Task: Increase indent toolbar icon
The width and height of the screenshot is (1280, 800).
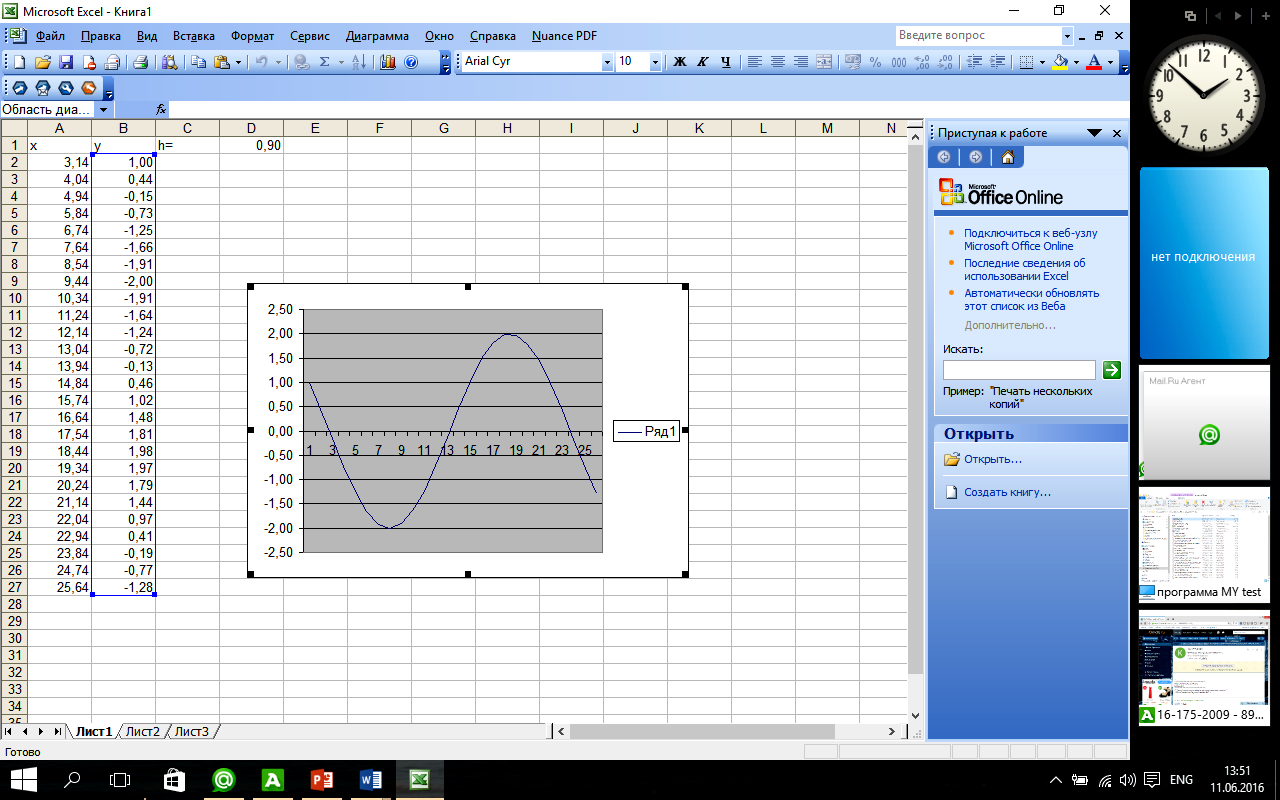Action: coord(997,62)
